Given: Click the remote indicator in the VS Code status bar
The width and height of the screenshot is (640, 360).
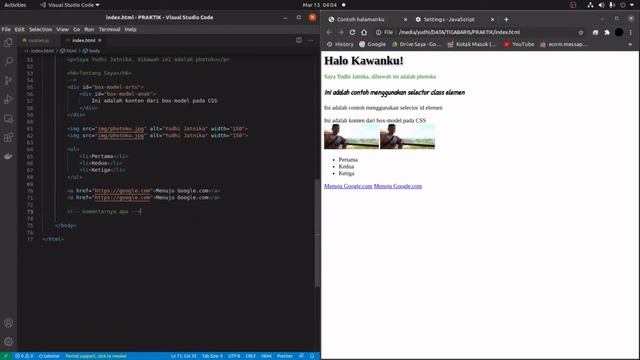Looking at the screenshot, I should (x=5, y=356).
